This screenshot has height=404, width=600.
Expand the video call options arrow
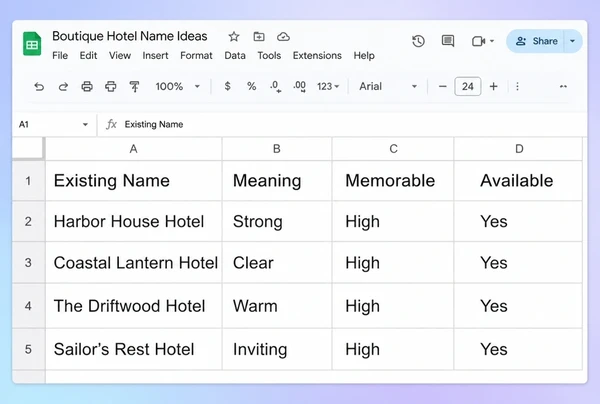492,41
